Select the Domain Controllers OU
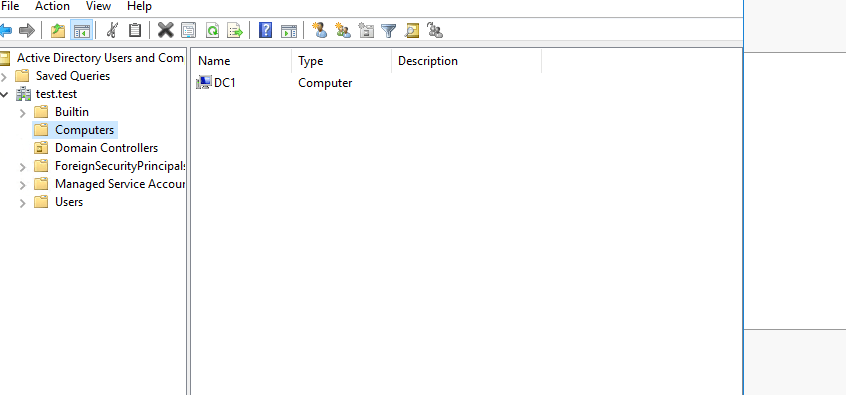Image resolution: width=846 pixels, height=395 pixels. [106, 148]
